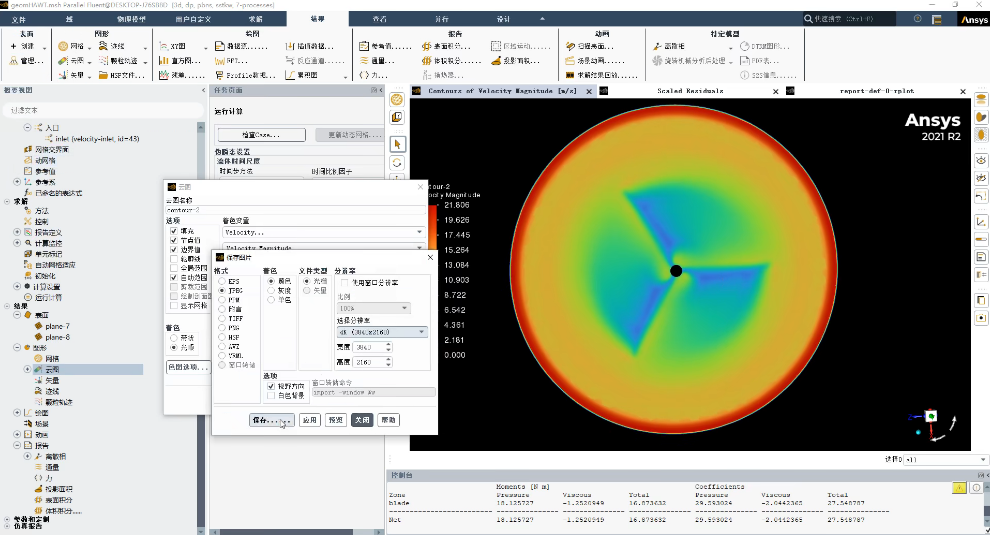Open the 直方图 histogram tool
The width and height of the screenshot is (990, 535).
tap(181, 61)
